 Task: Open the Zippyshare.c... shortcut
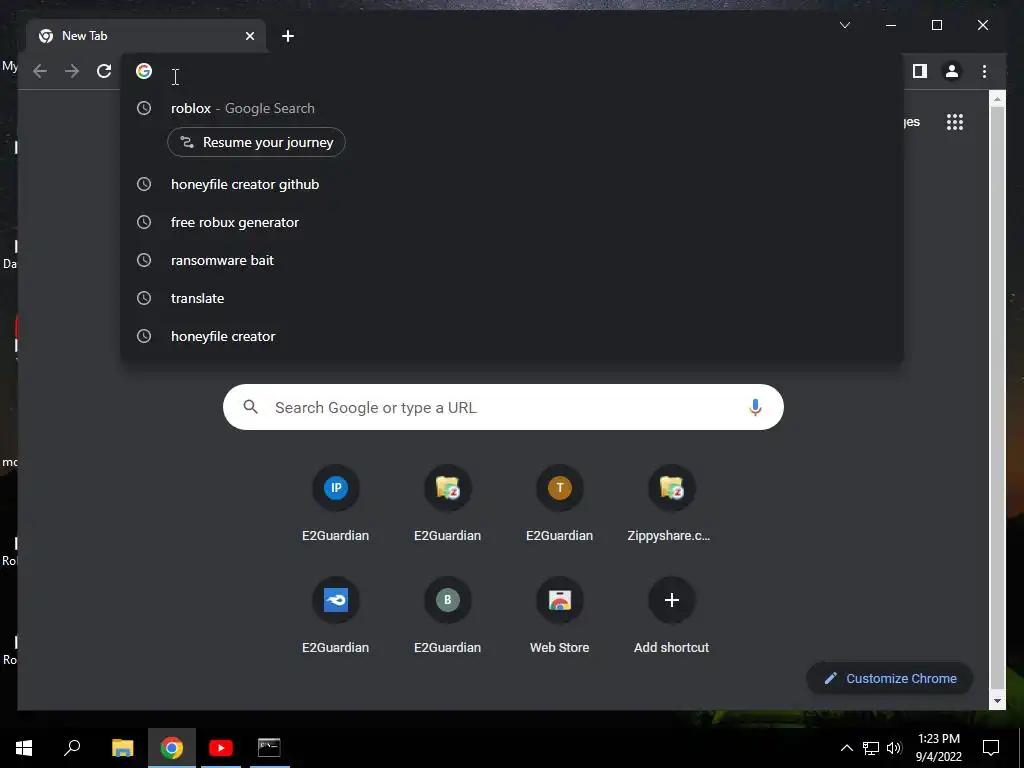point(671,503)
